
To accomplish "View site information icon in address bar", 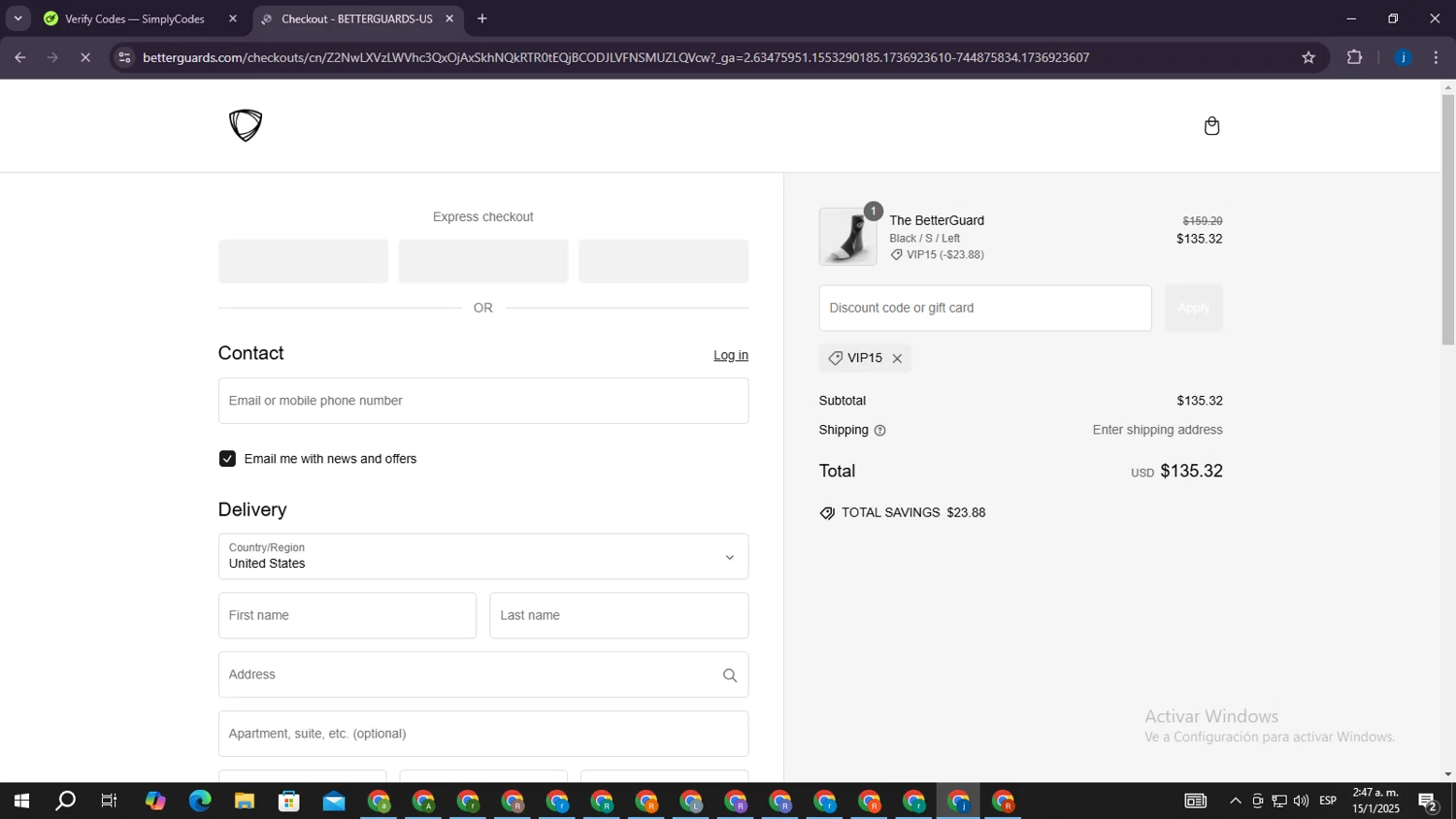I will (x=124, y=58).
